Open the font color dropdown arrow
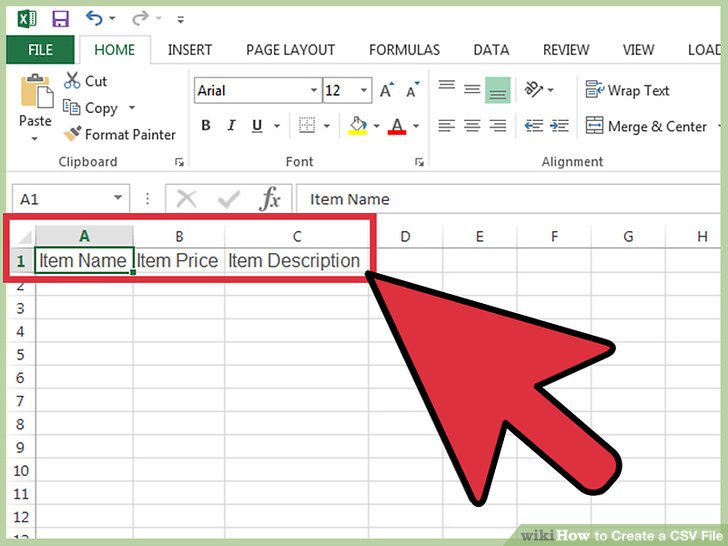Viewport: 728px width, 546px height. pyautogui.click(x=416, y=126)
